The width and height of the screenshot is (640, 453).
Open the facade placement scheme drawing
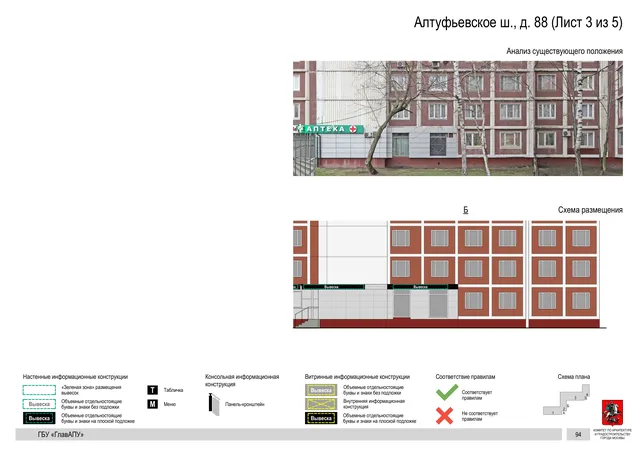click(449, 274)
